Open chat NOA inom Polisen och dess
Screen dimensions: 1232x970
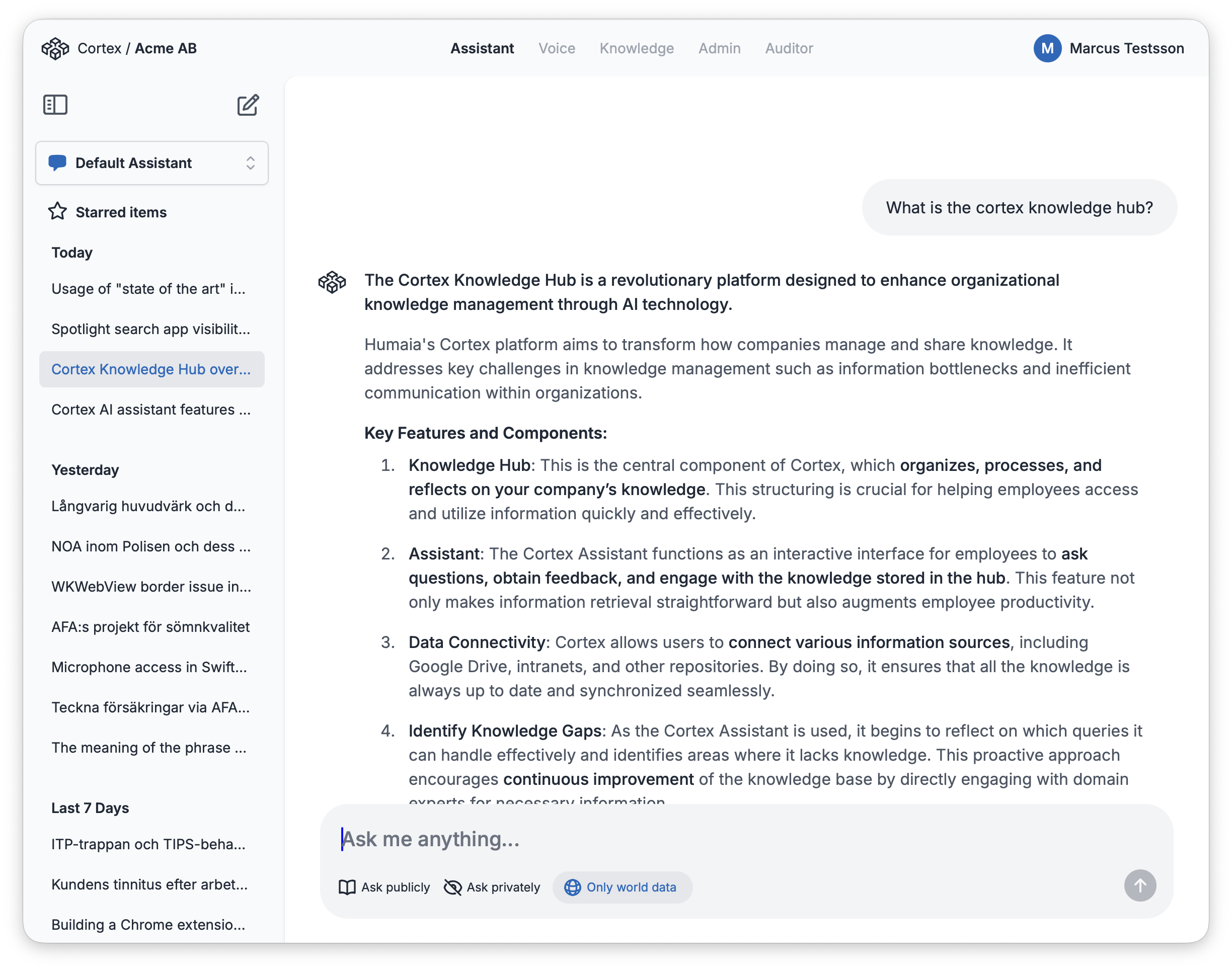pyautogui.click(x=151, y=546)
